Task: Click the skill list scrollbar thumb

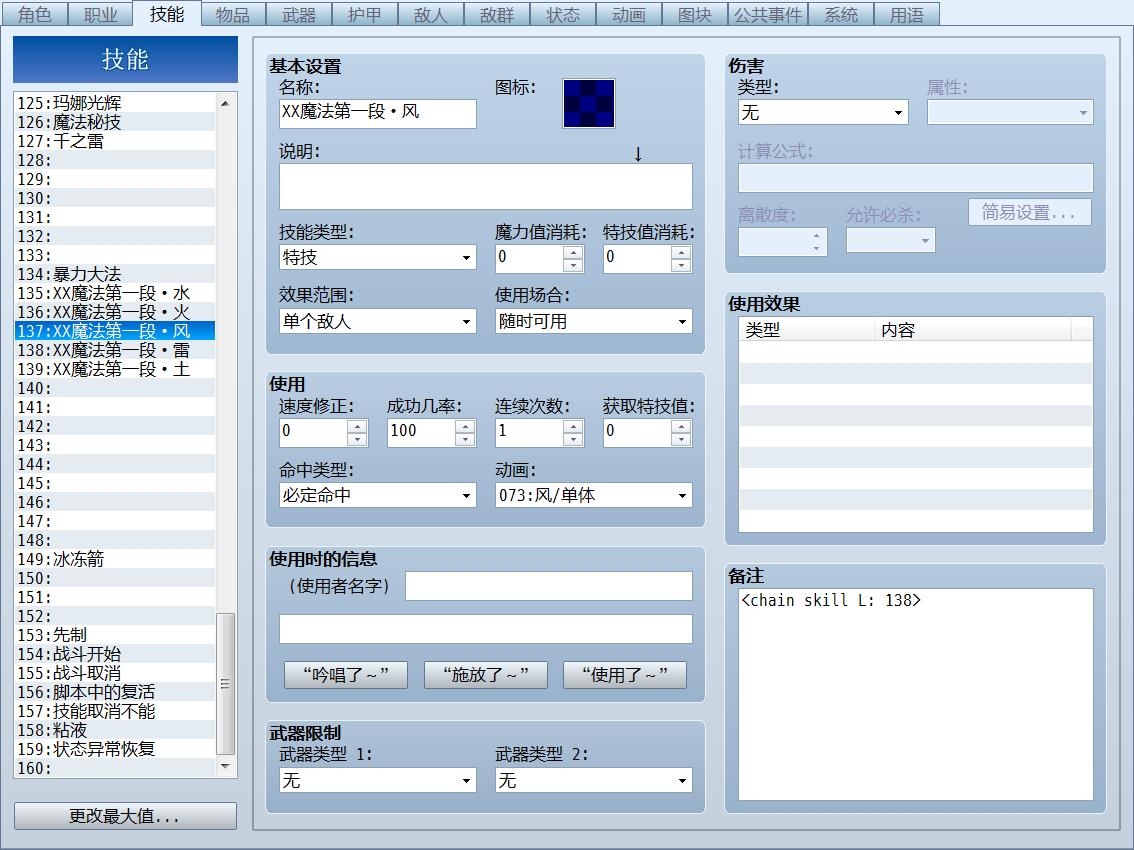Action: coord(225,684)
